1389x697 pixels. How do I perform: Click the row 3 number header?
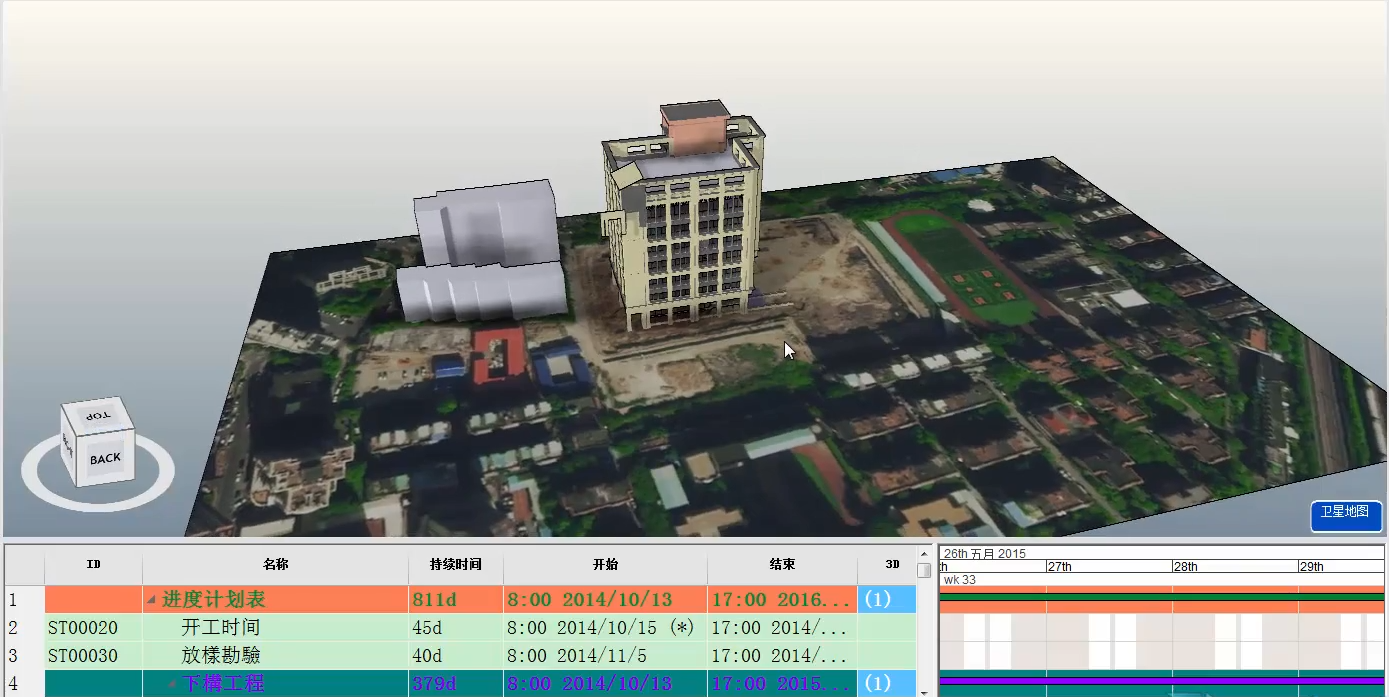[x=24, y=656]
